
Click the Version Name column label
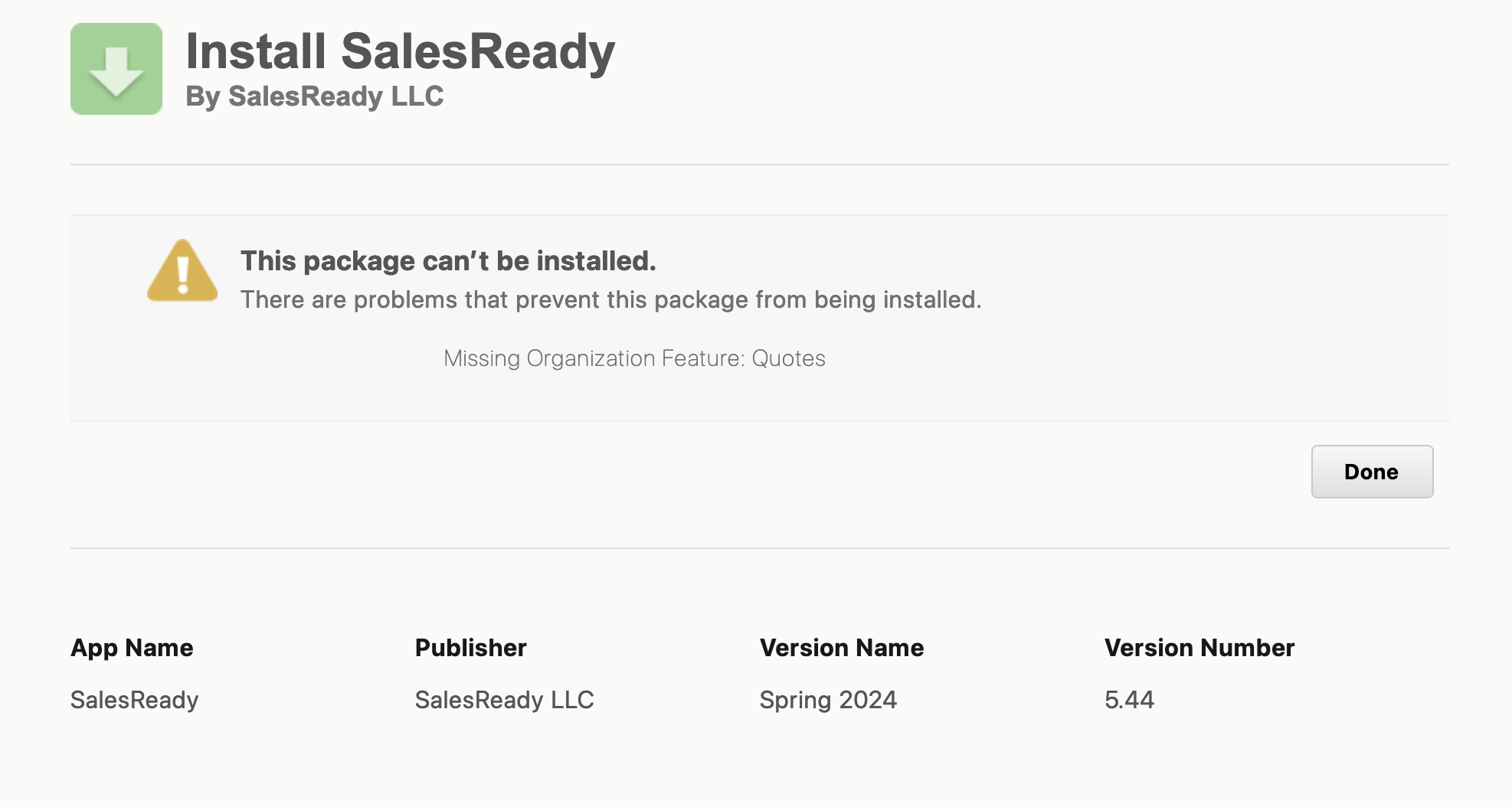coord(841,648)
